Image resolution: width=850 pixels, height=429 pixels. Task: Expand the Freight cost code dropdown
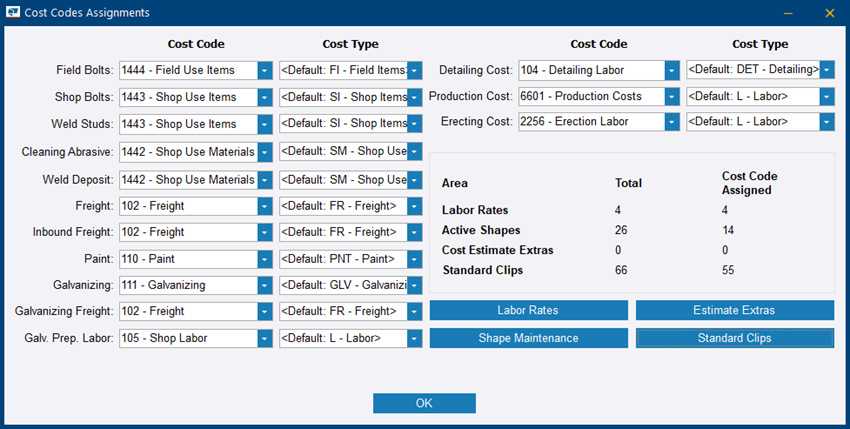click(x=264, y=205)
